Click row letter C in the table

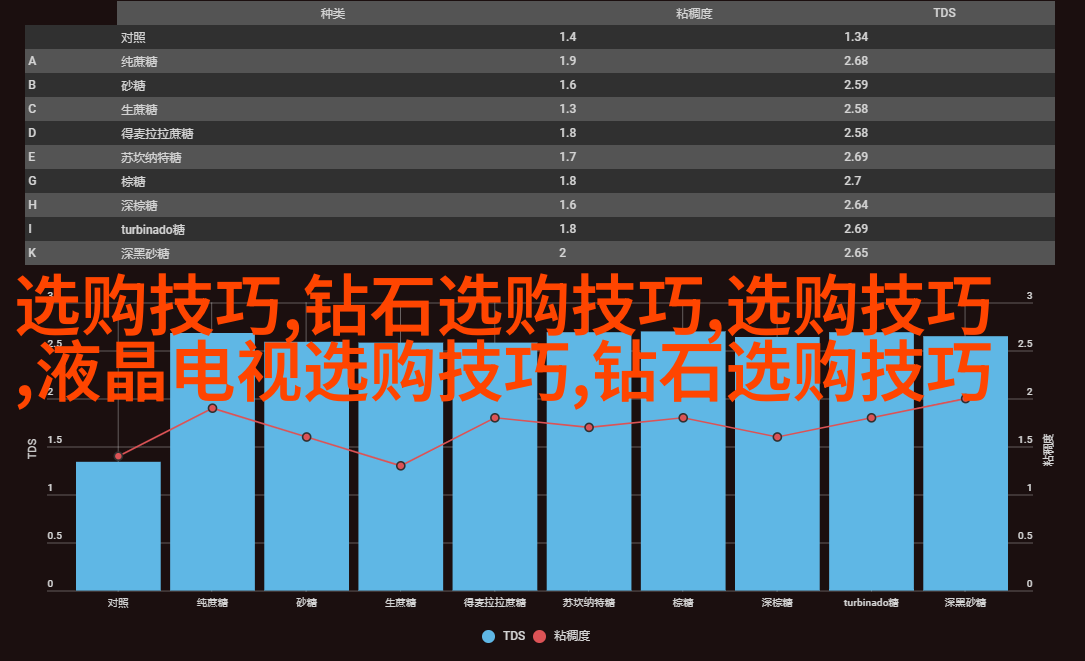32,109
